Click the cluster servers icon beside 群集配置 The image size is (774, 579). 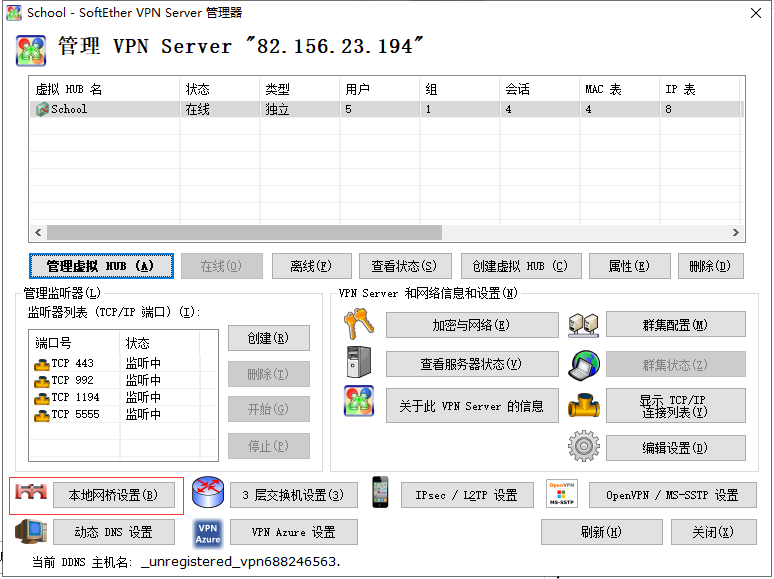point(583,324)
